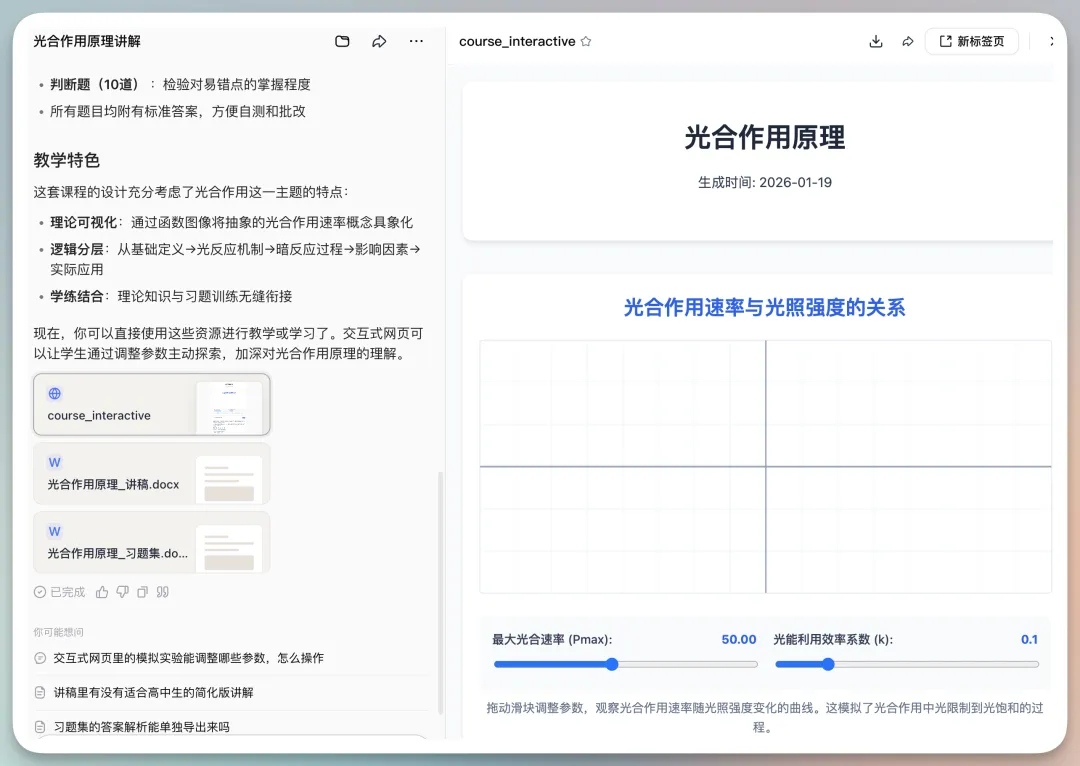Click the quote icon under the reply
Viewport: 1080px width, 766px height.
(x=162, y=592)
